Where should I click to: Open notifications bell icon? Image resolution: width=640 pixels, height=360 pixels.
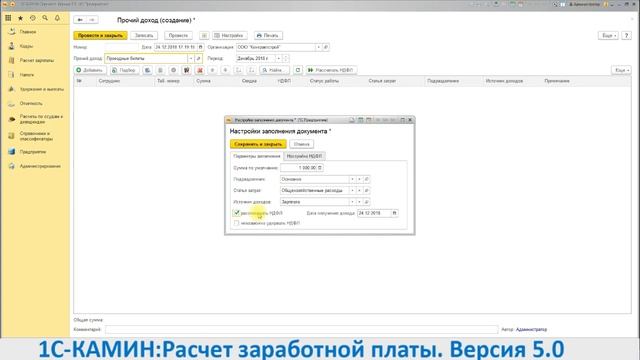tap(57, 18)
